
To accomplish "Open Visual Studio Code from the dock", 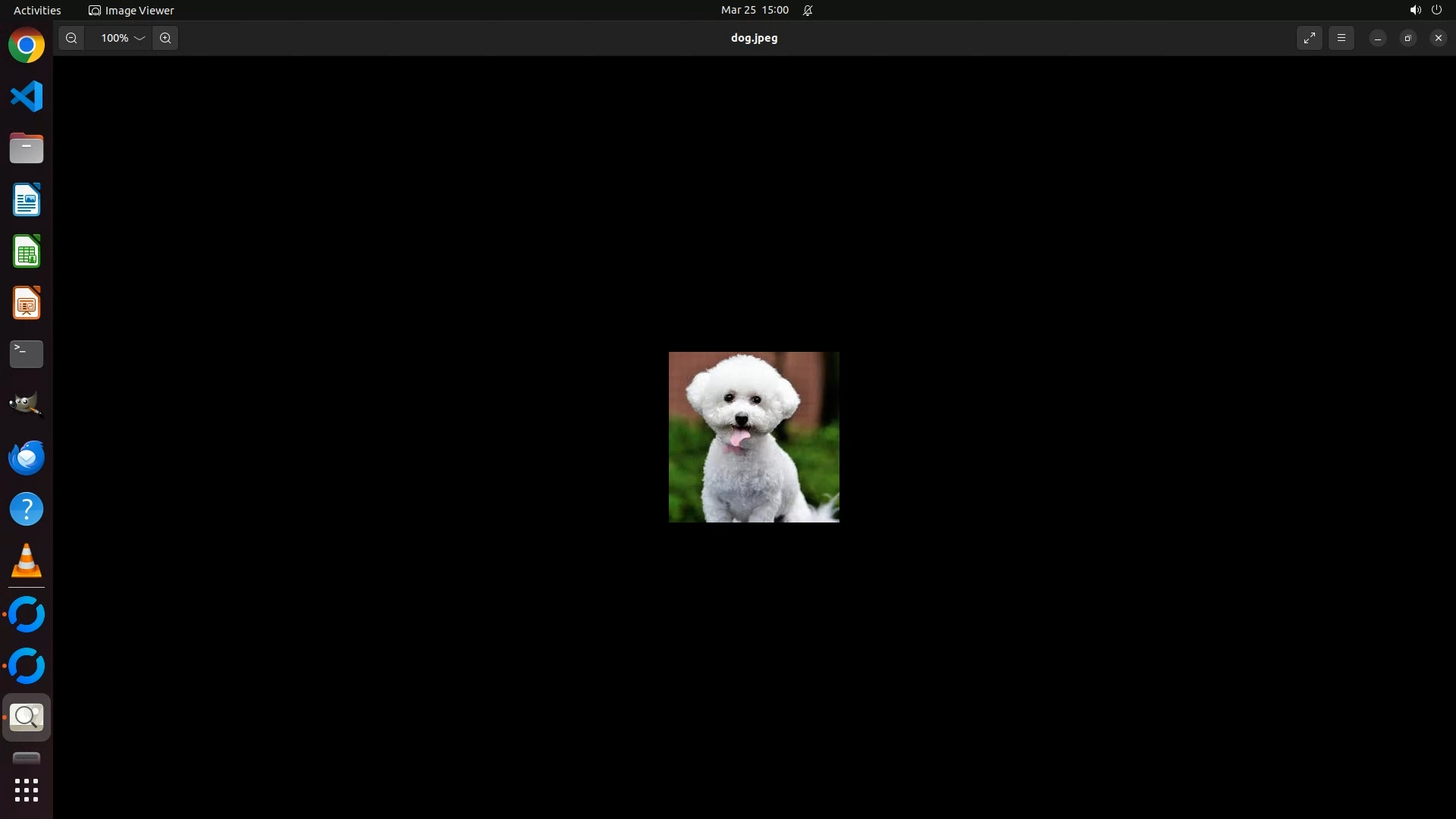I will (x=27, y=96).
